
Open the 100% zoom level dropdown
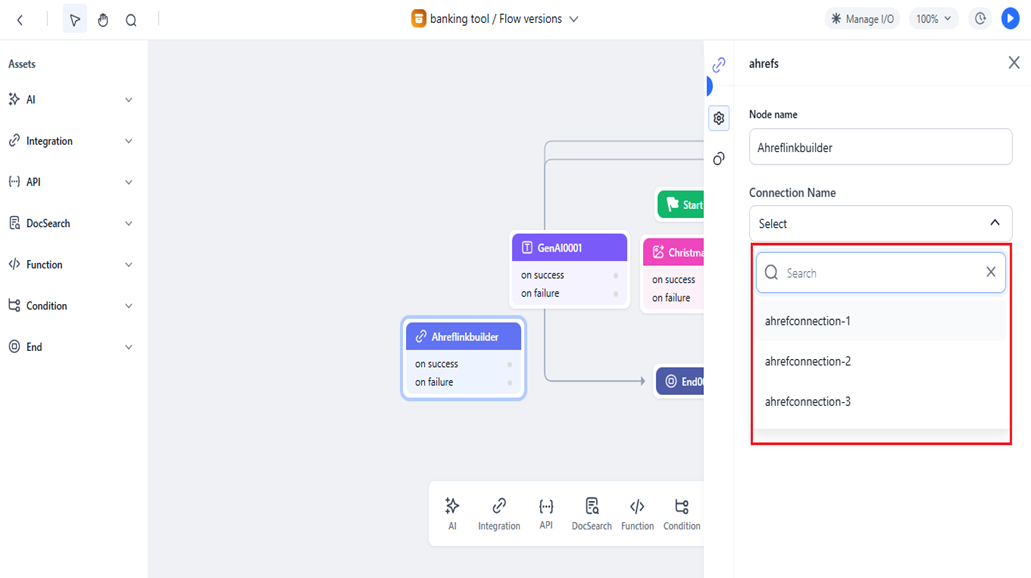pos(934,19)
